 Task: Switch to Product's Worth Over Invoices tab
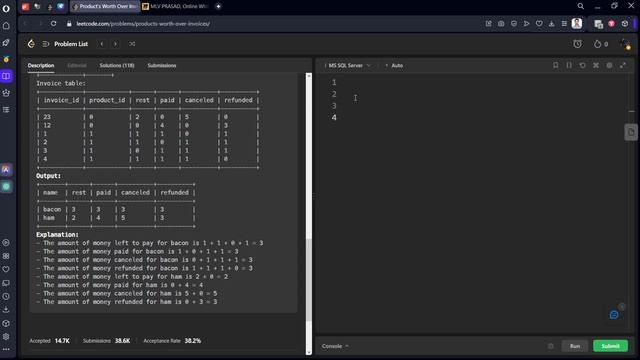click(104, 6)
